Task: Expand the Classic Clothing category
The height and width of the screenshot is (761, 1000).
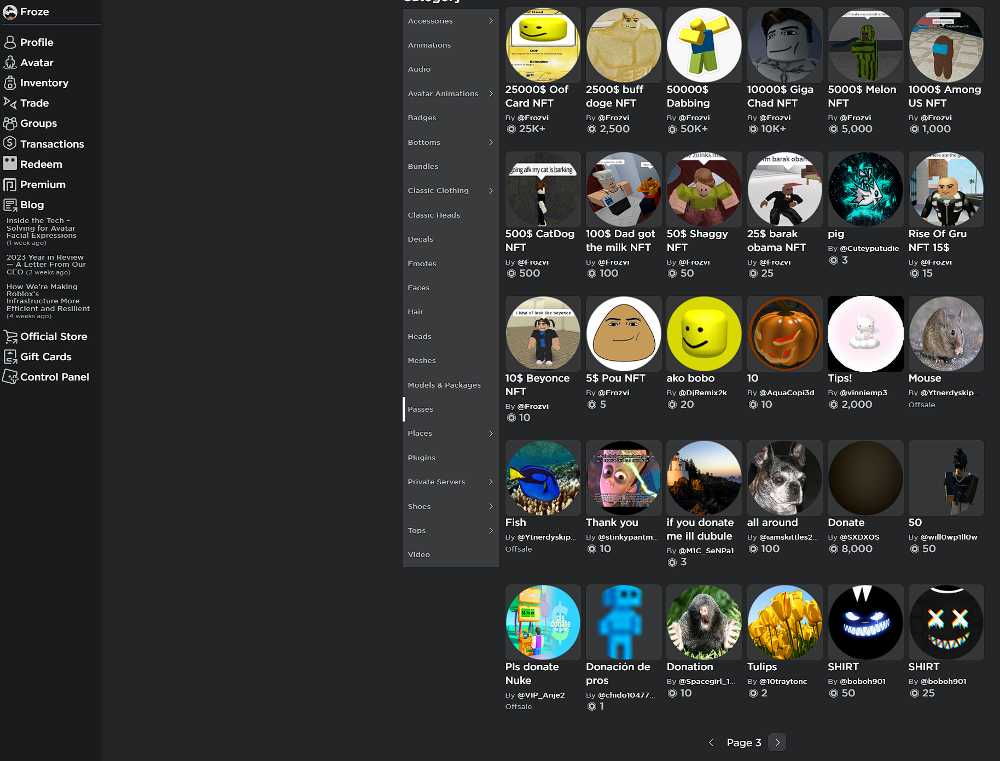Action: 491,191
